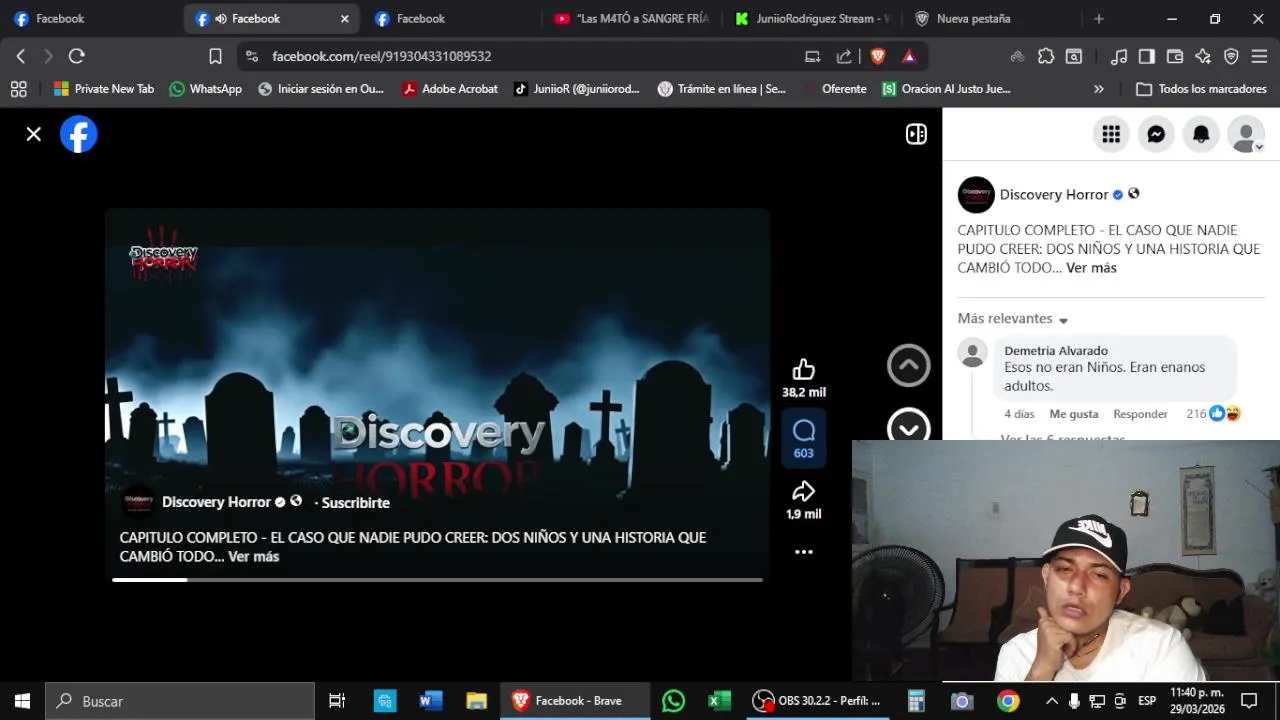1280x720 pixels.
Task: Open OBS 30.2.2 from the taskbar
Action: [x=818, y=701]
